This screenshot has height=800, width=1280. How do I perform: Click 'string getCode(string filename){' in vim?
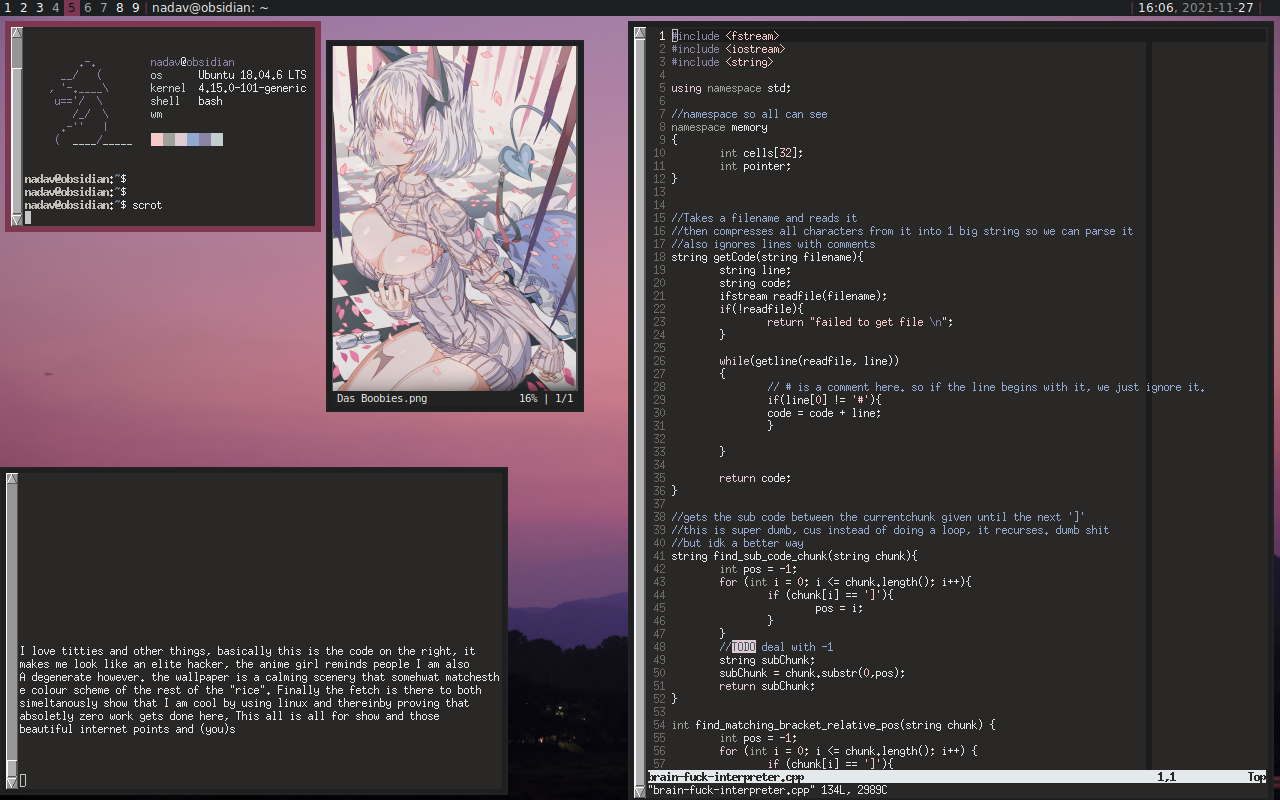coord(767,257)
